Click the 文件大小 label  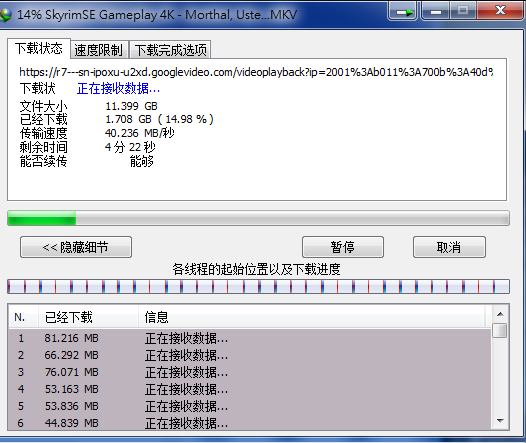pyautogui.click(x=44, y=106)
